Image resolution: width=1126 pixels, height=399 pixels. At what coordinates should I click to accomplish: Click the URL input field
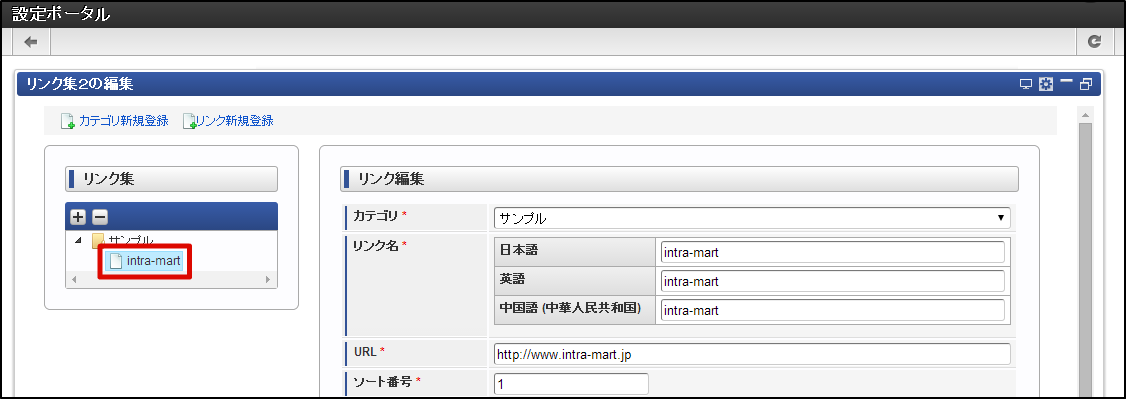[752, 354]
